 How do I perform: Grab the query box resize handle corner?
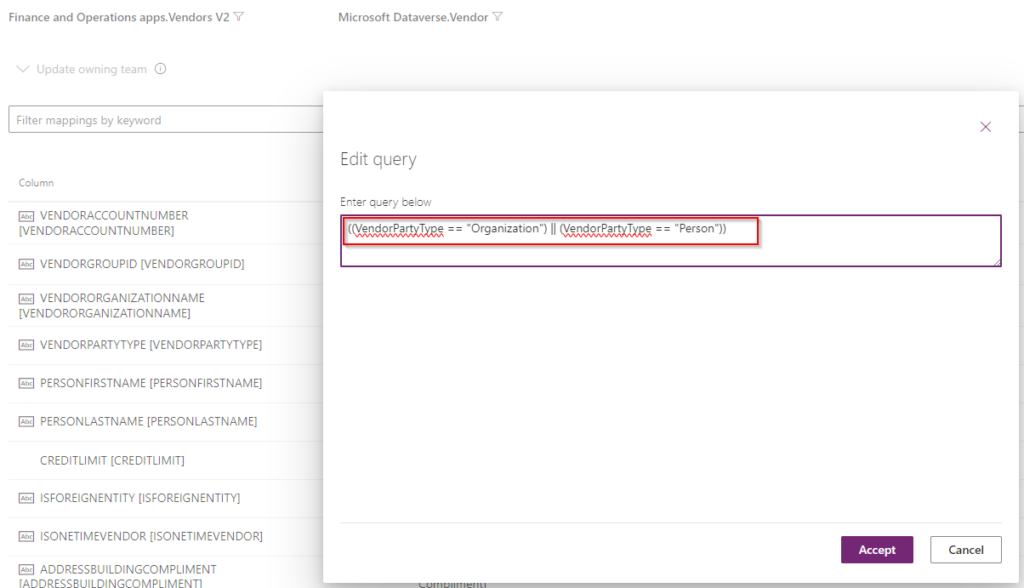(x=997, y=262)
